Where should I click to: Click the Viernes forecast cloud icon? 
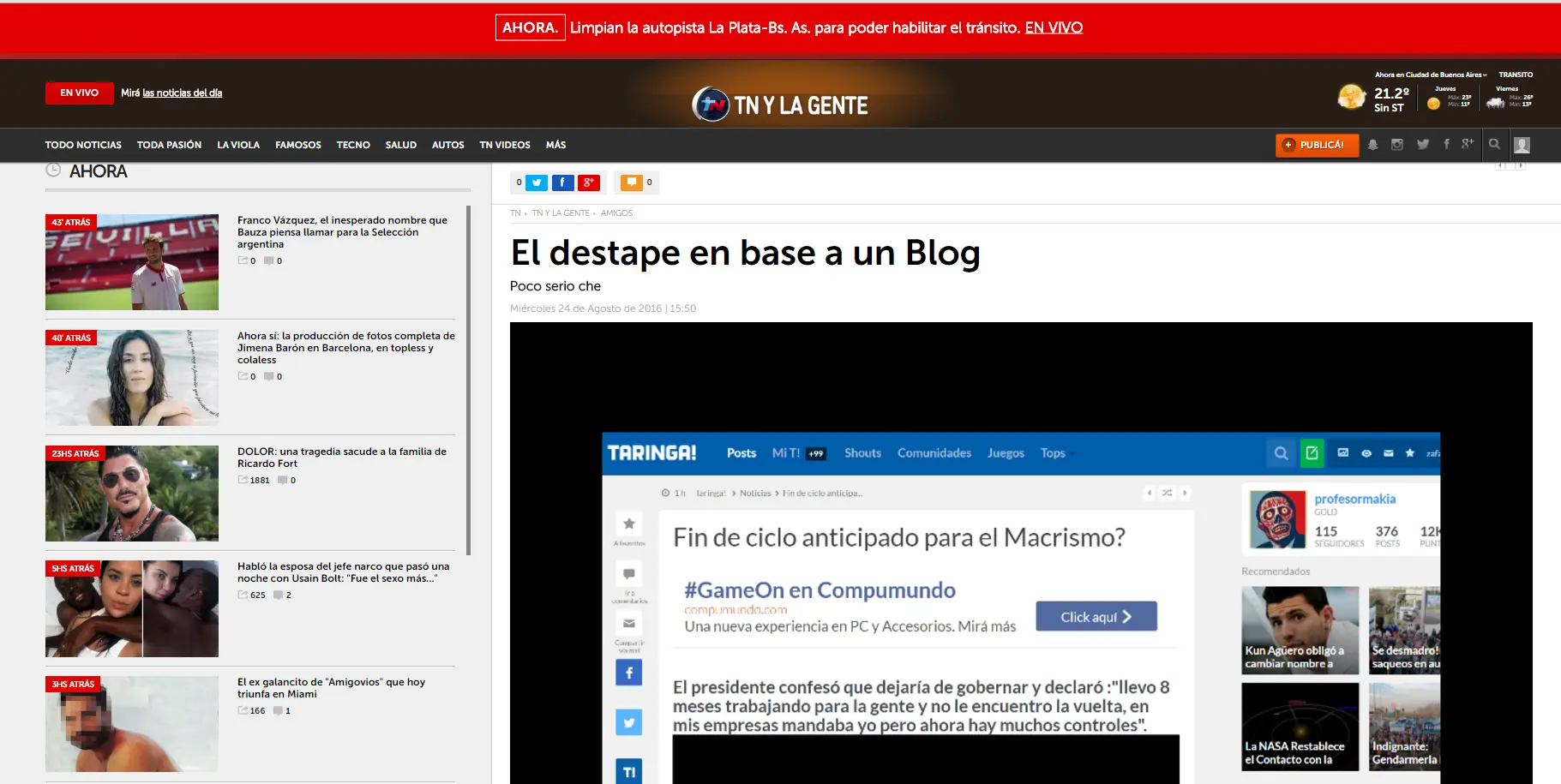point(1496,103)
